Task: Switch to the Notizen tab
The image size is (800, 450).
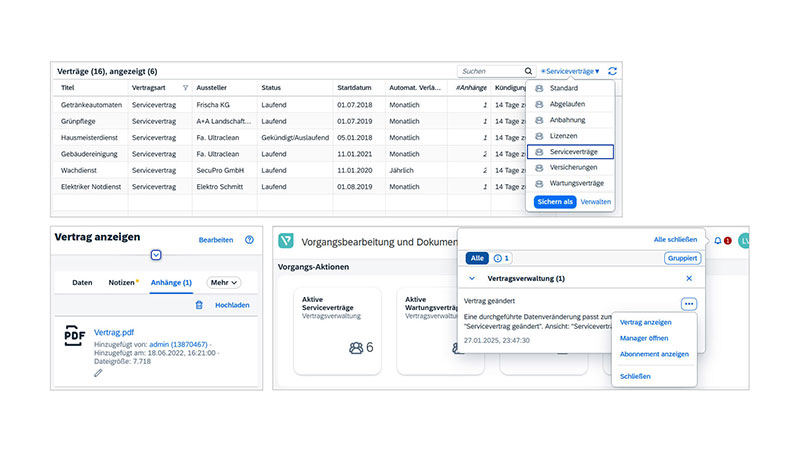Action: (x=121, y=283)
